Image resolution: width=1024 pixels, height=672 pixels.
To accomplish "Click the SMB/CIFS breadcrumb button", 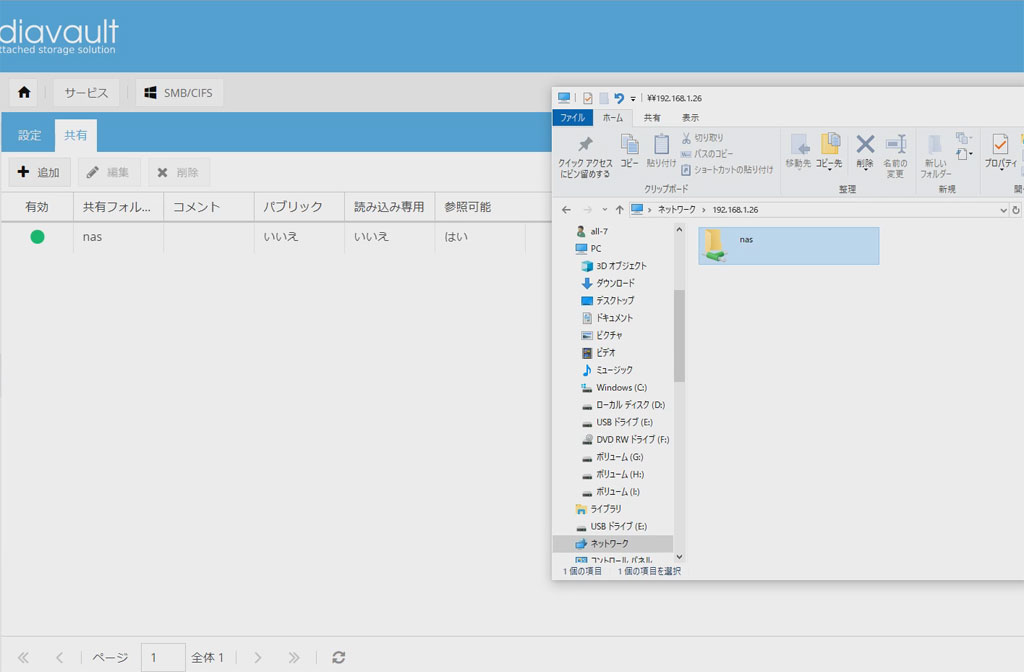I will (x=180, y=93).
